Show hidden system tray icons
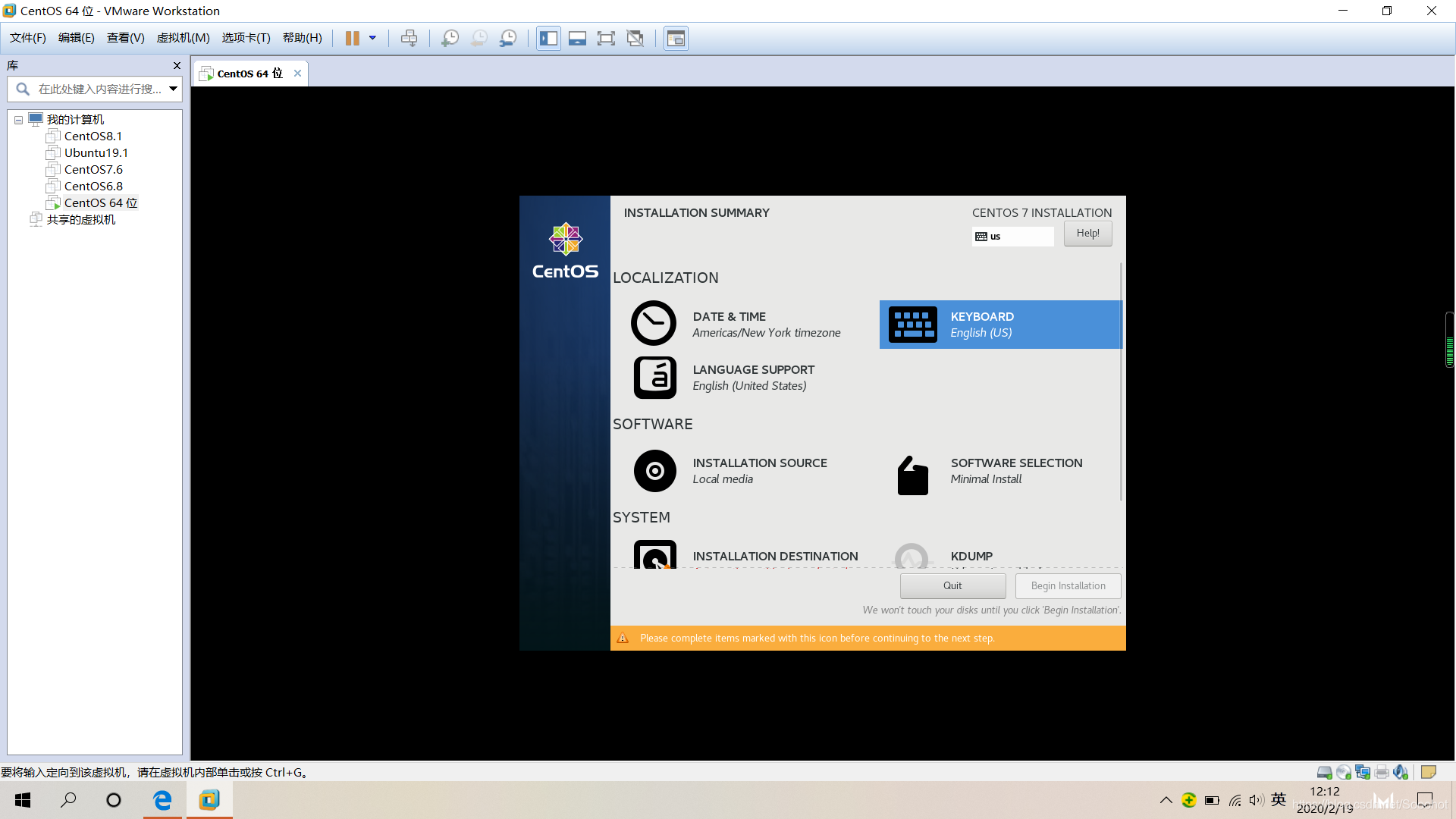 [x=1166, y=800]
